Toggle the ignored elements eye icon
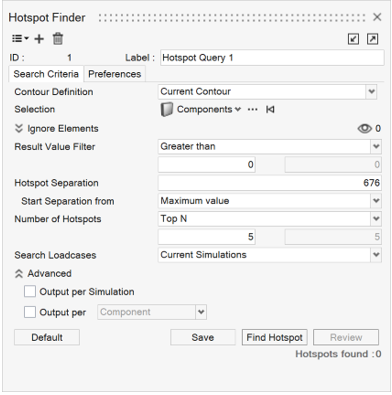Screen dimensions: 392x395 365,128
